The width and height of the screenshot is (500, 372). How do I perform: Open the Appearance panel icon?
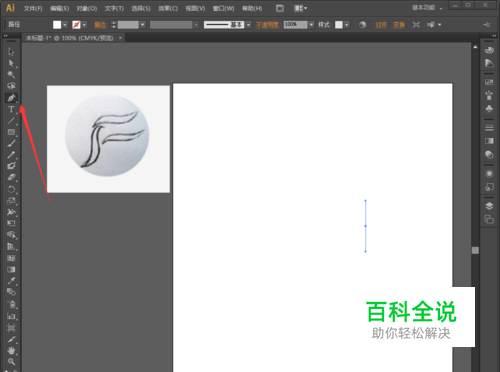coord(489,174)
